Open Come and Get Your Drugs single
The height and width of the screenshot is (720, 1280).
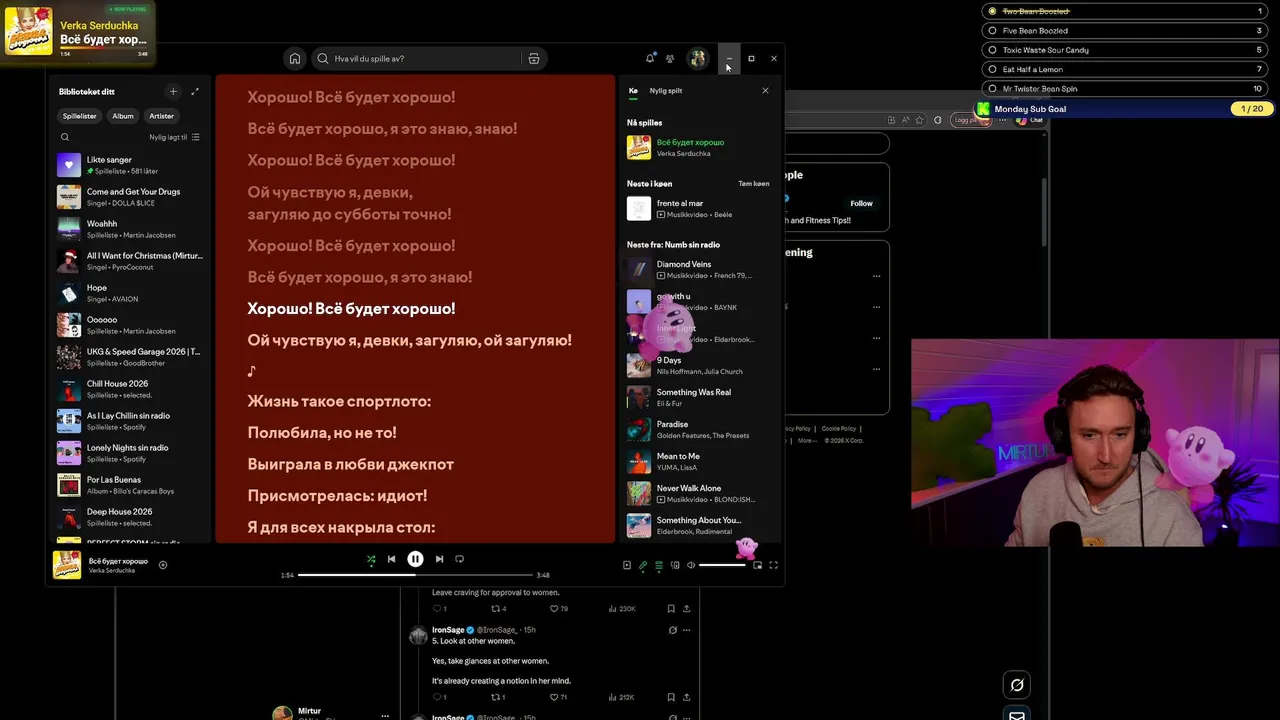point(130,197)
